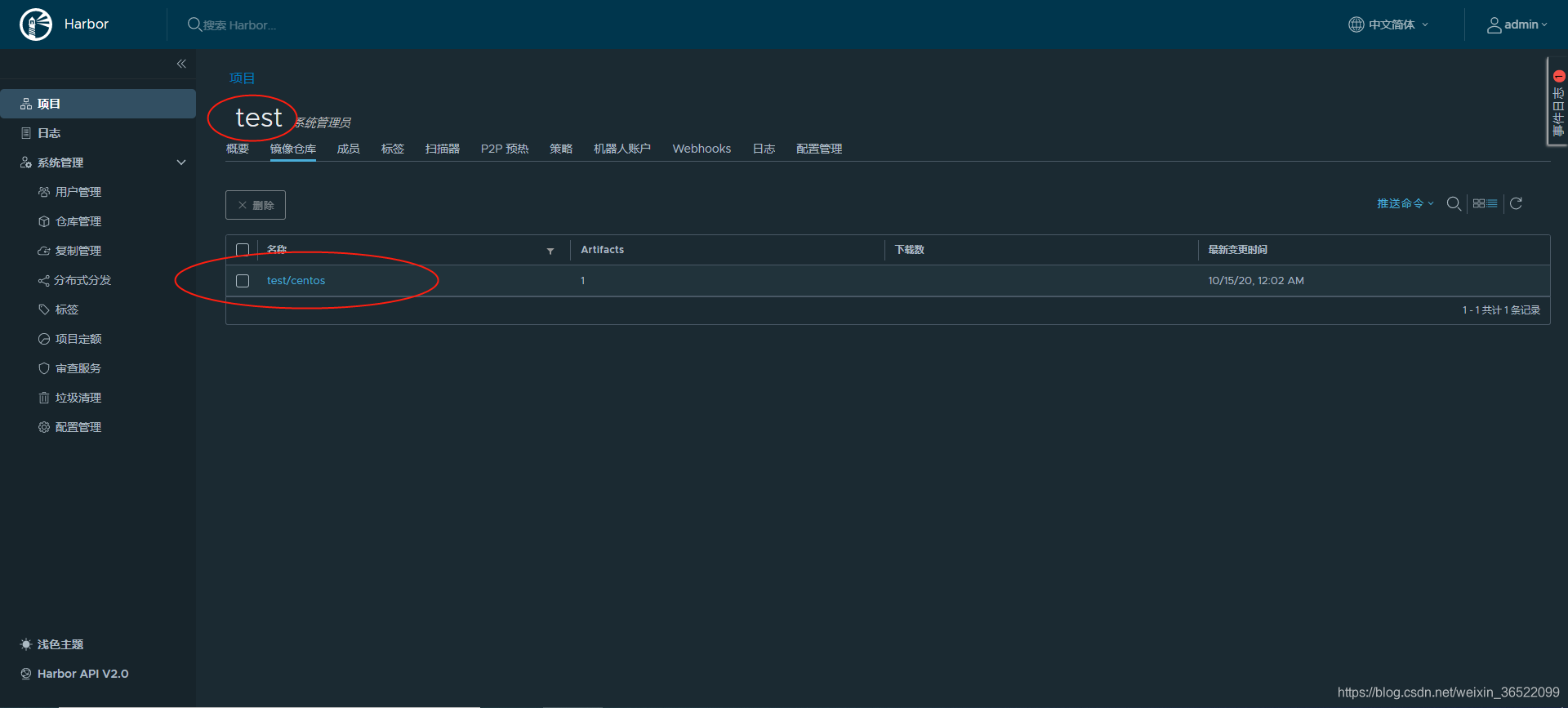Click the globe language icon

[1356, 24]
